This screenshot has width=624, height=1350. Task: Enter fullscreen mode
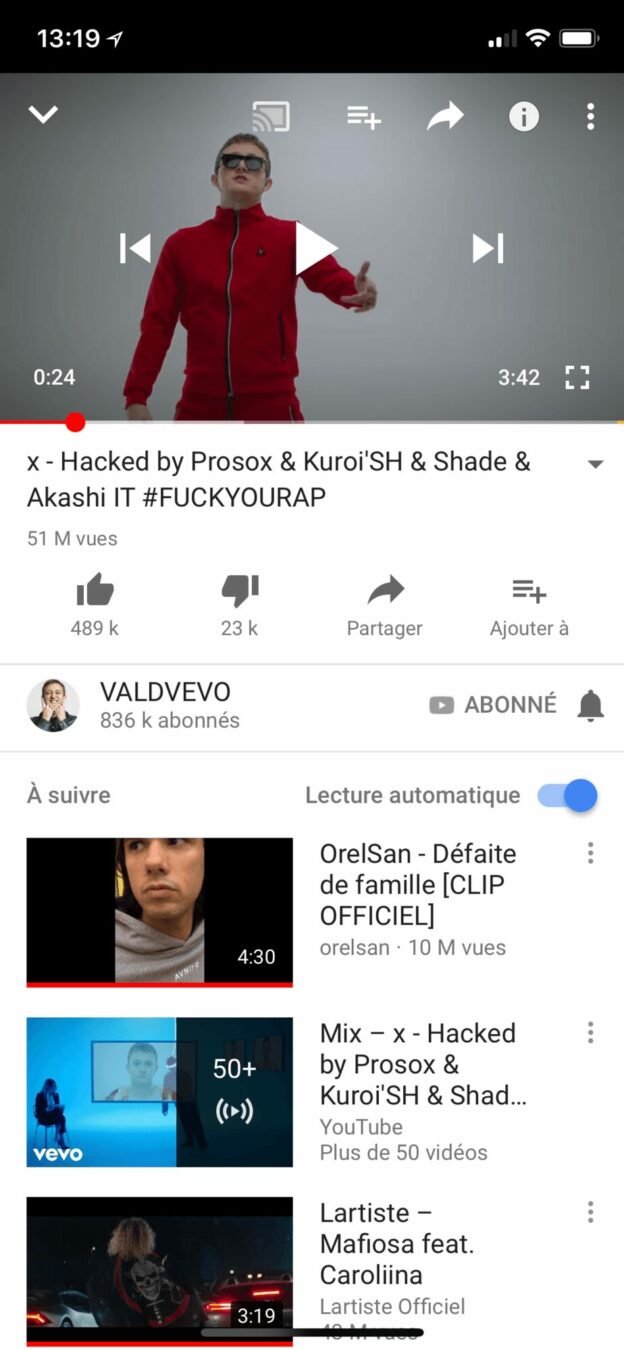[577, 377]
